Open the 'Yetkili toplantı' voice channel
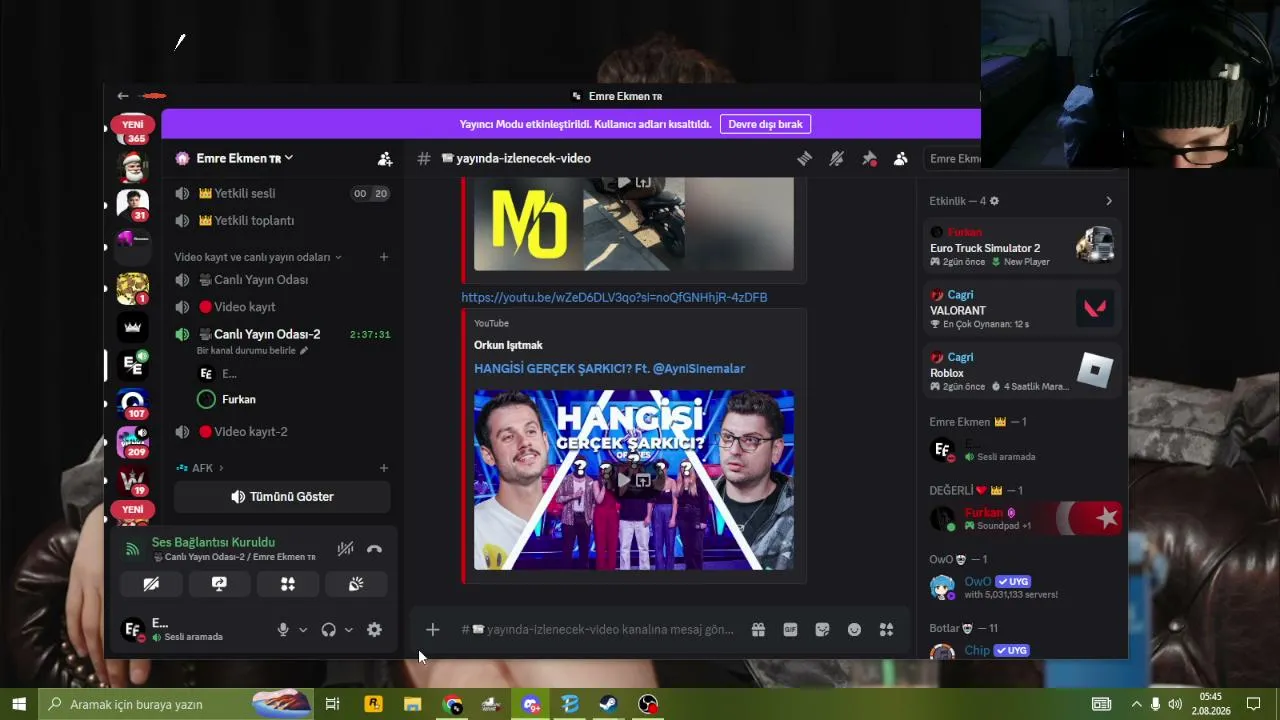Image resolution: width=1280 pixels, height=720 pixels. click(x=282, y=220)
